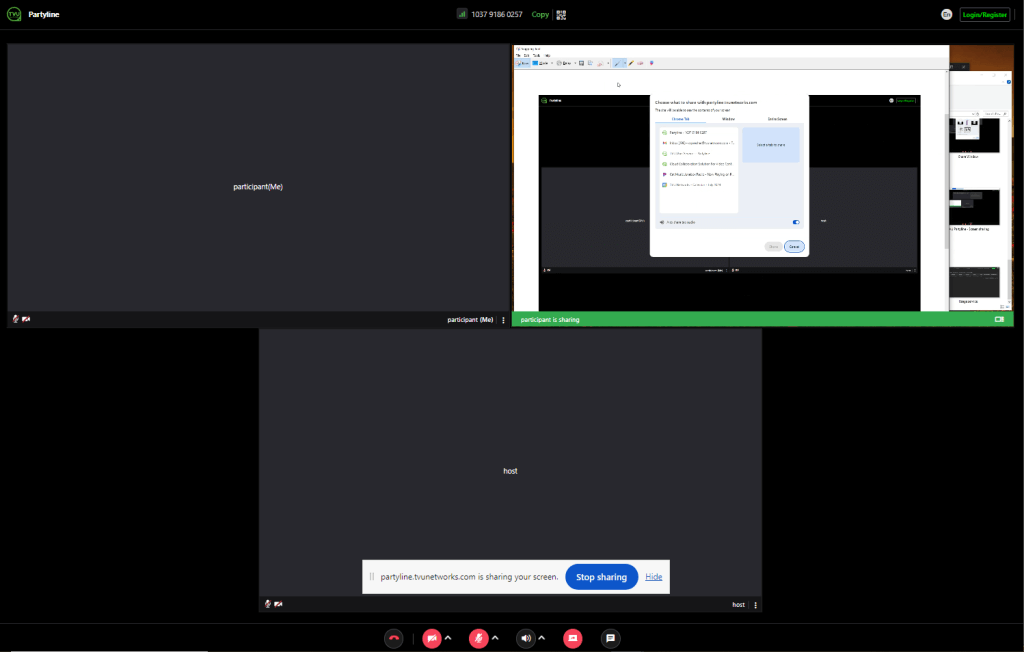Expand microphone options arrow
This screenshot has height=652, width=1024.
[495, 638]
